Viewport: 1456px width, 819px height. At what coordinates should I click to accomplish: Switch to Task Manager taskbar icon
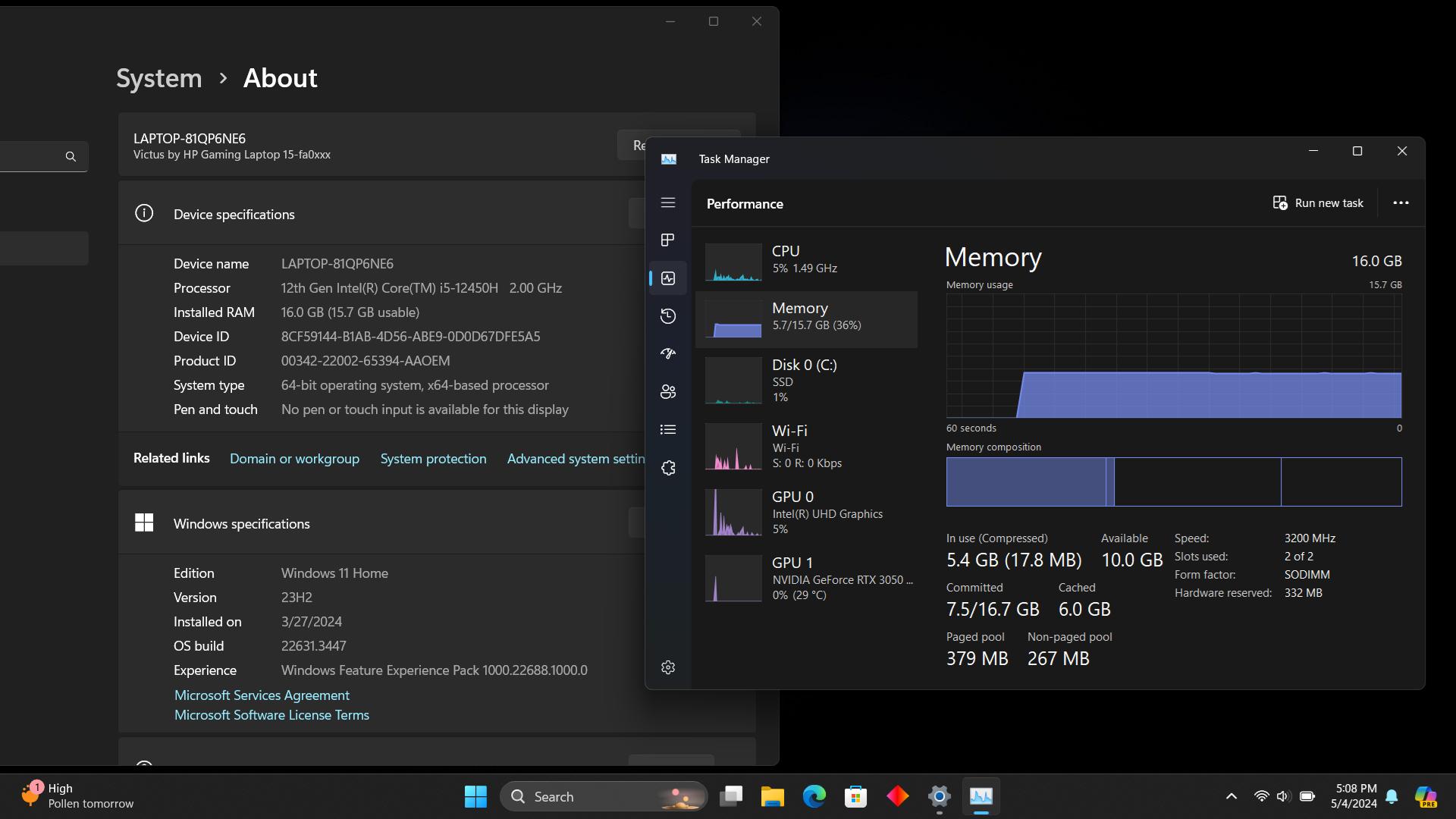981,796
